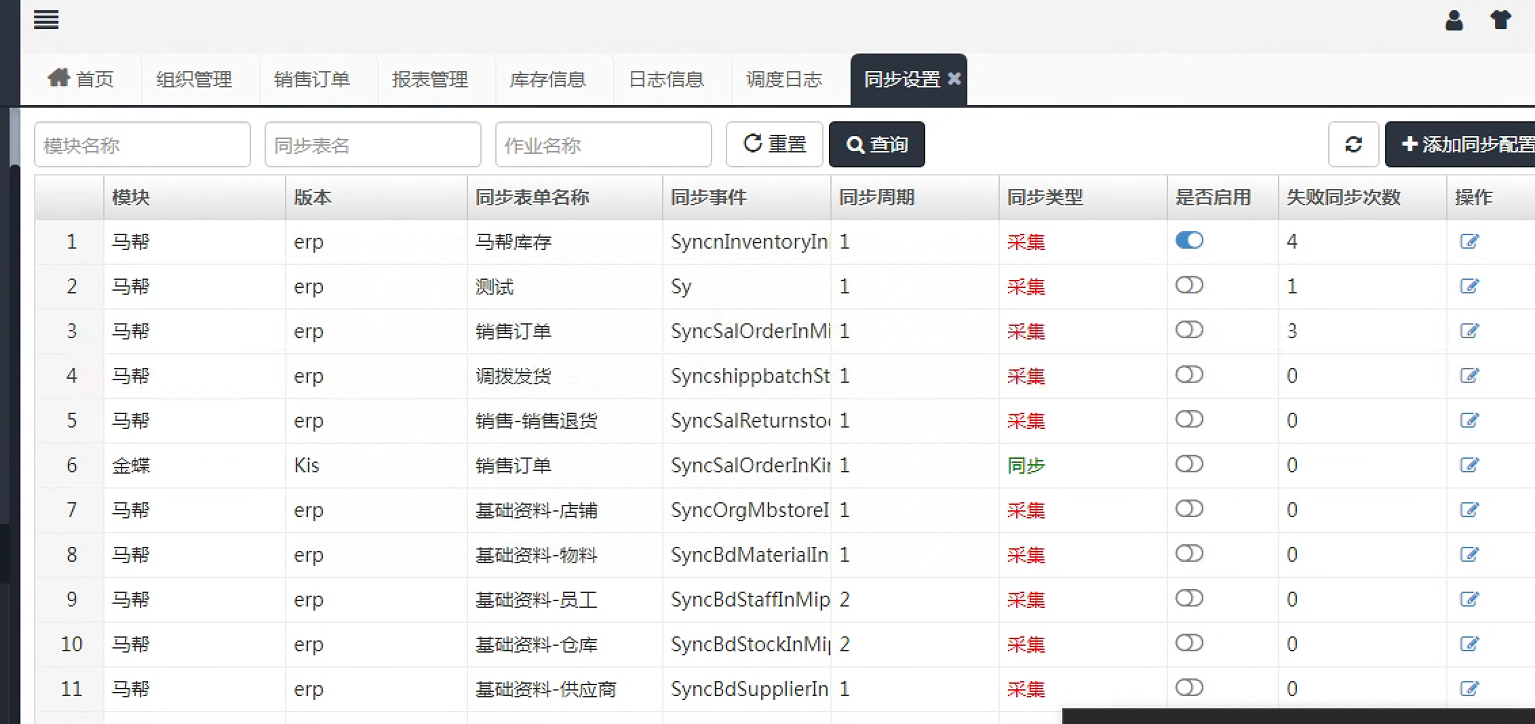
Task: Open the user profile icon
Action: 1454,20
